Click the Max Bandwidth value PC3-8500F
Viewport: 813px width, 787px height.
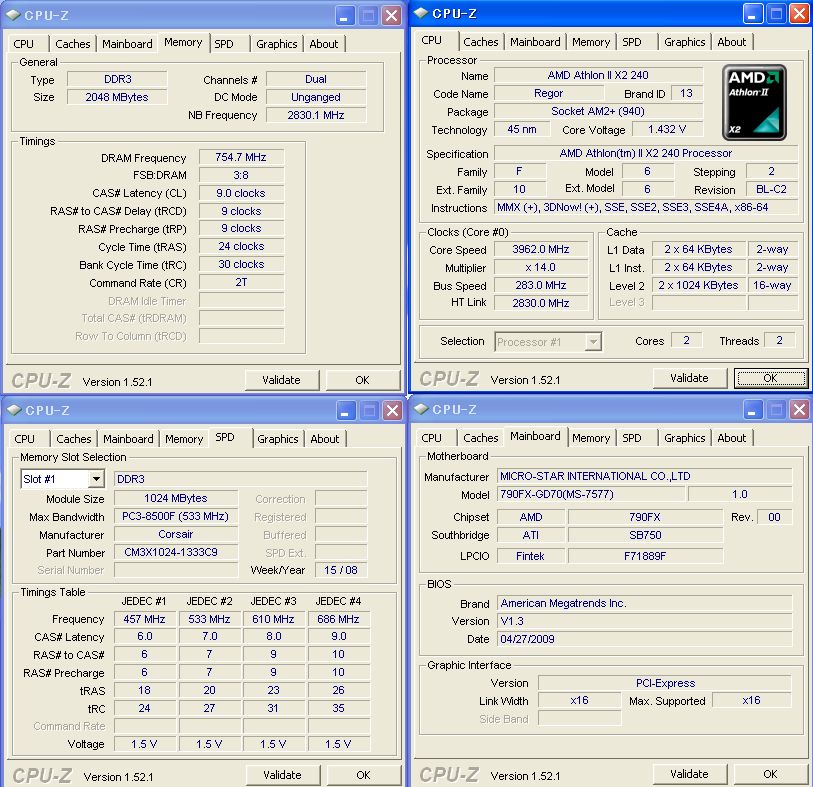click(x=176, y=516)
